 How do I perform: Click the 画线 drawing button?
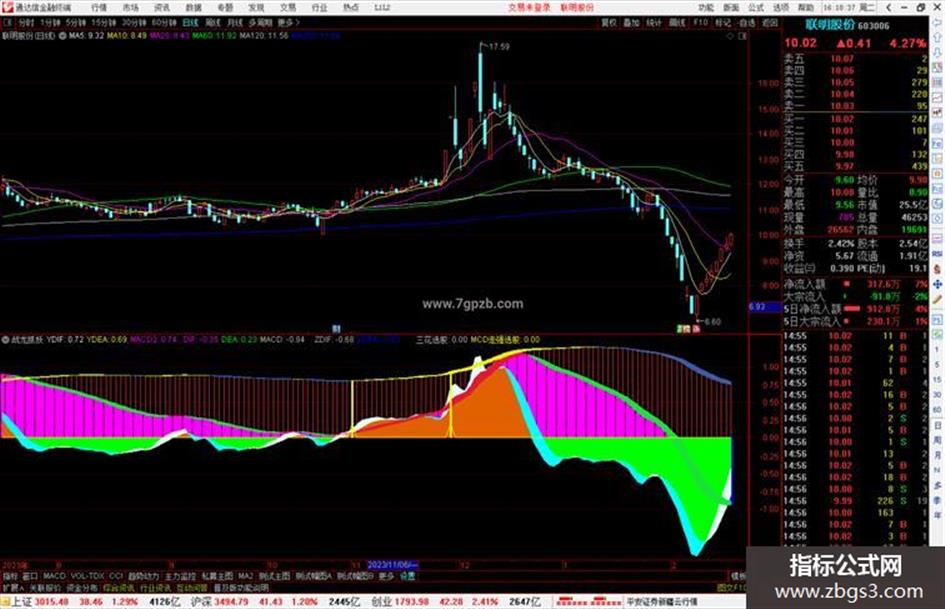(677, 22)
